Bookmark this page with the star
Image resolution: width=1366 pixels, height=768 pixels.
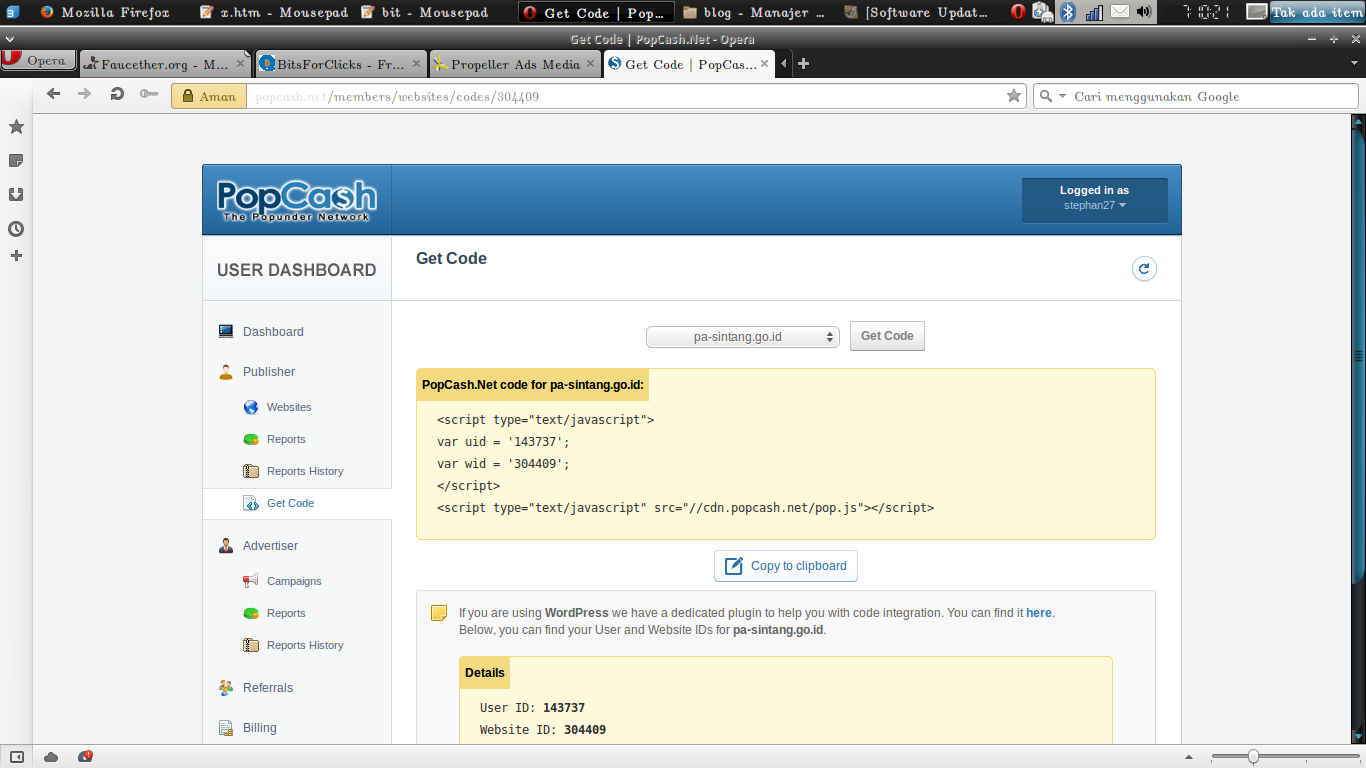[1014, 96]
